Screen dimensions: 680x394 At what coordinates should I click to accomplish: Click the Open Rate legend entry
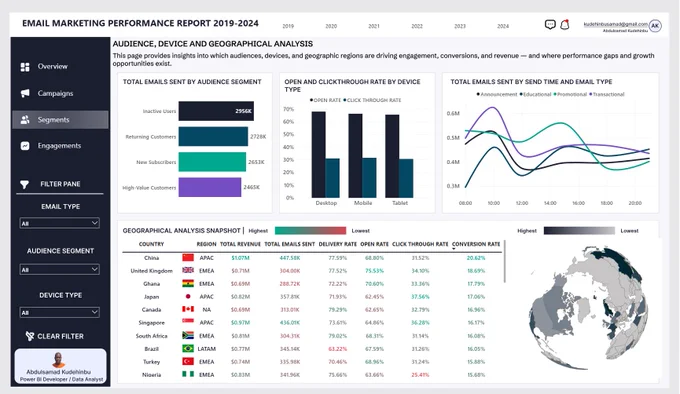(325, 100)
